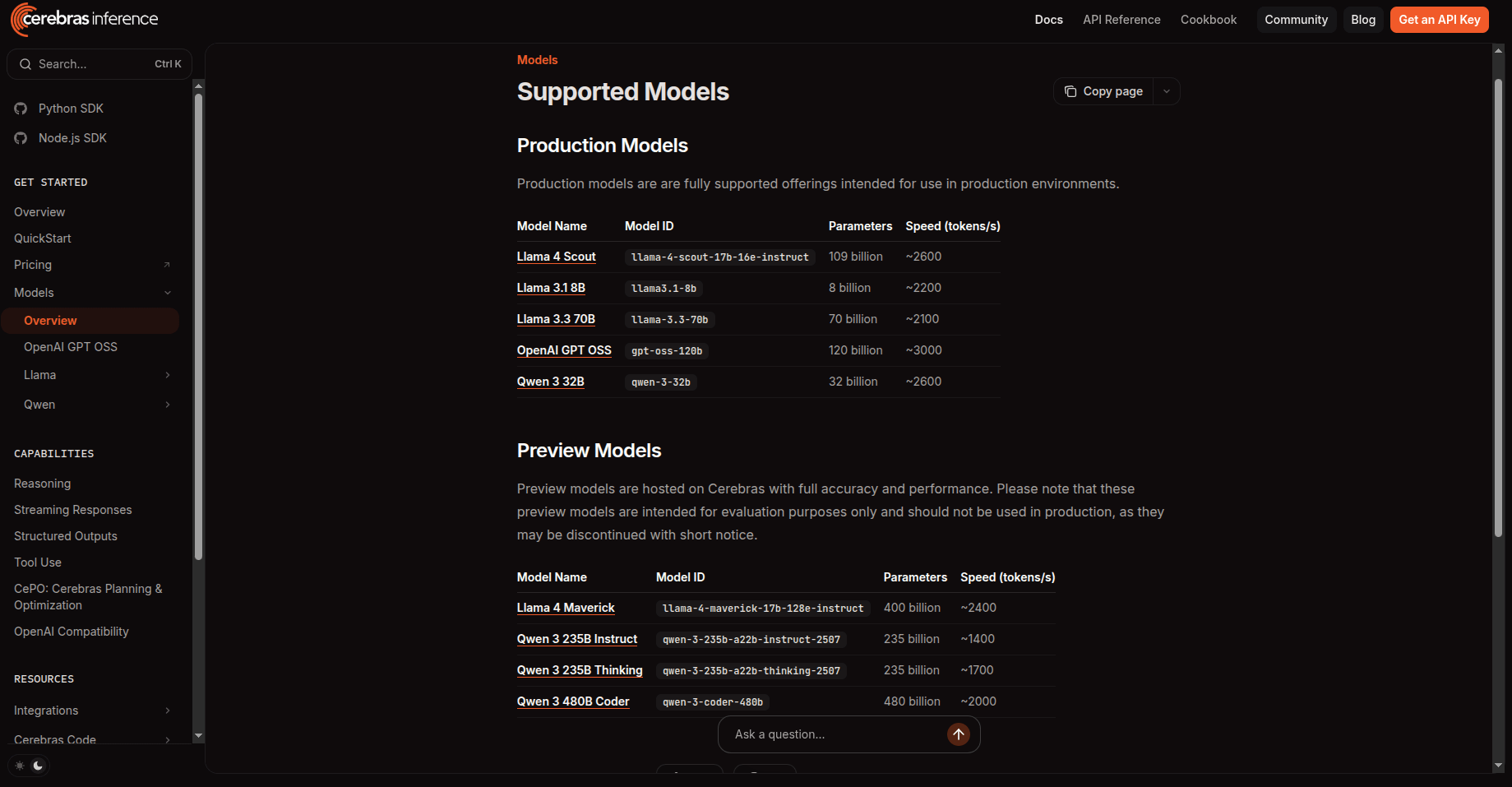Expand the Llama submenu chevron
Image resolution: width=1512 pixels, height=787 pixels.
[168, 375]
